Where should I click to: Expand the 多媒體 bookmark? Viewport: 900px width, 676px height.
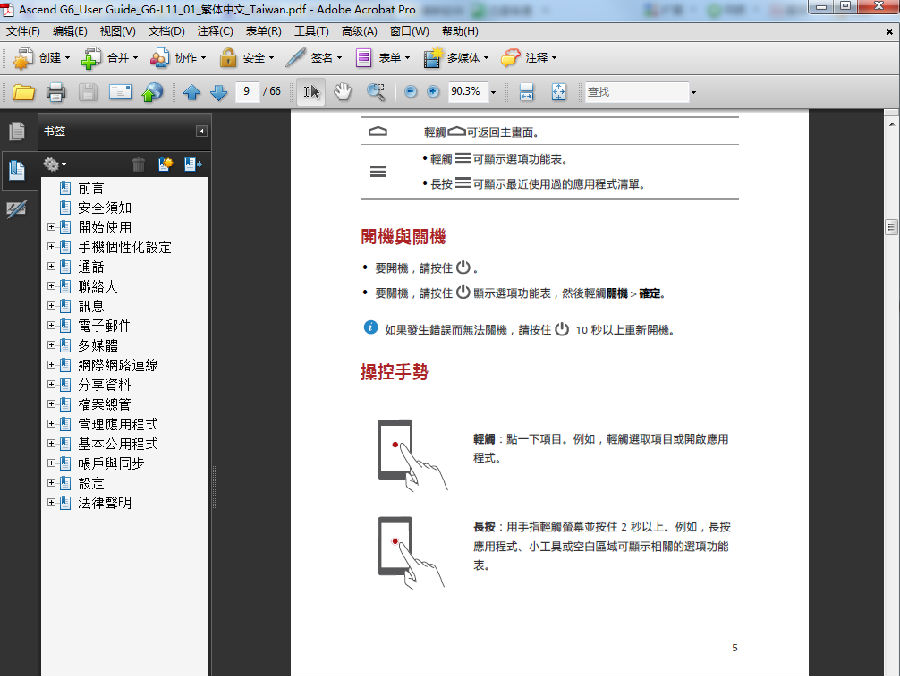[x=51, y=345]
